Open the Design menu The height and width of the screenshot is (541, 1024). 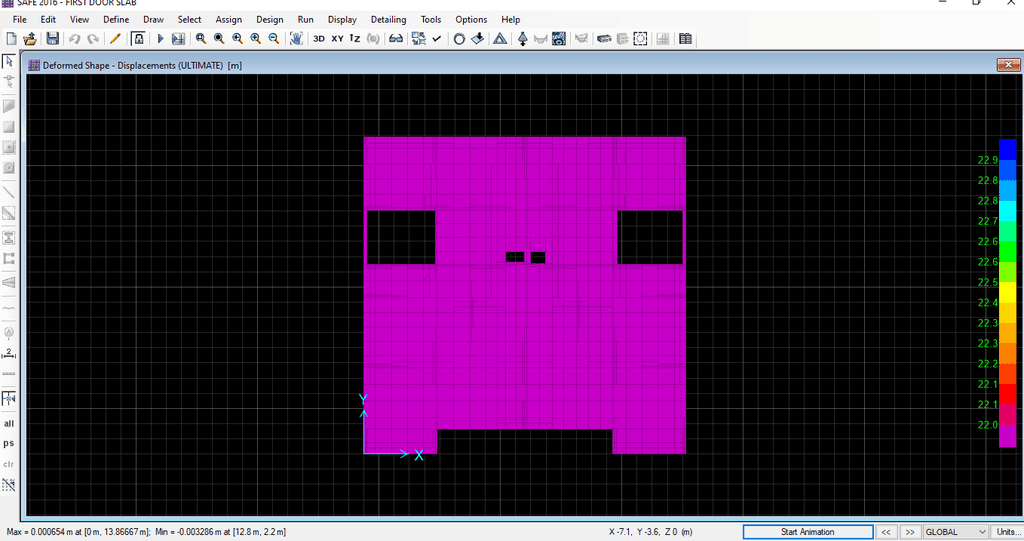(x=270, y=20)
